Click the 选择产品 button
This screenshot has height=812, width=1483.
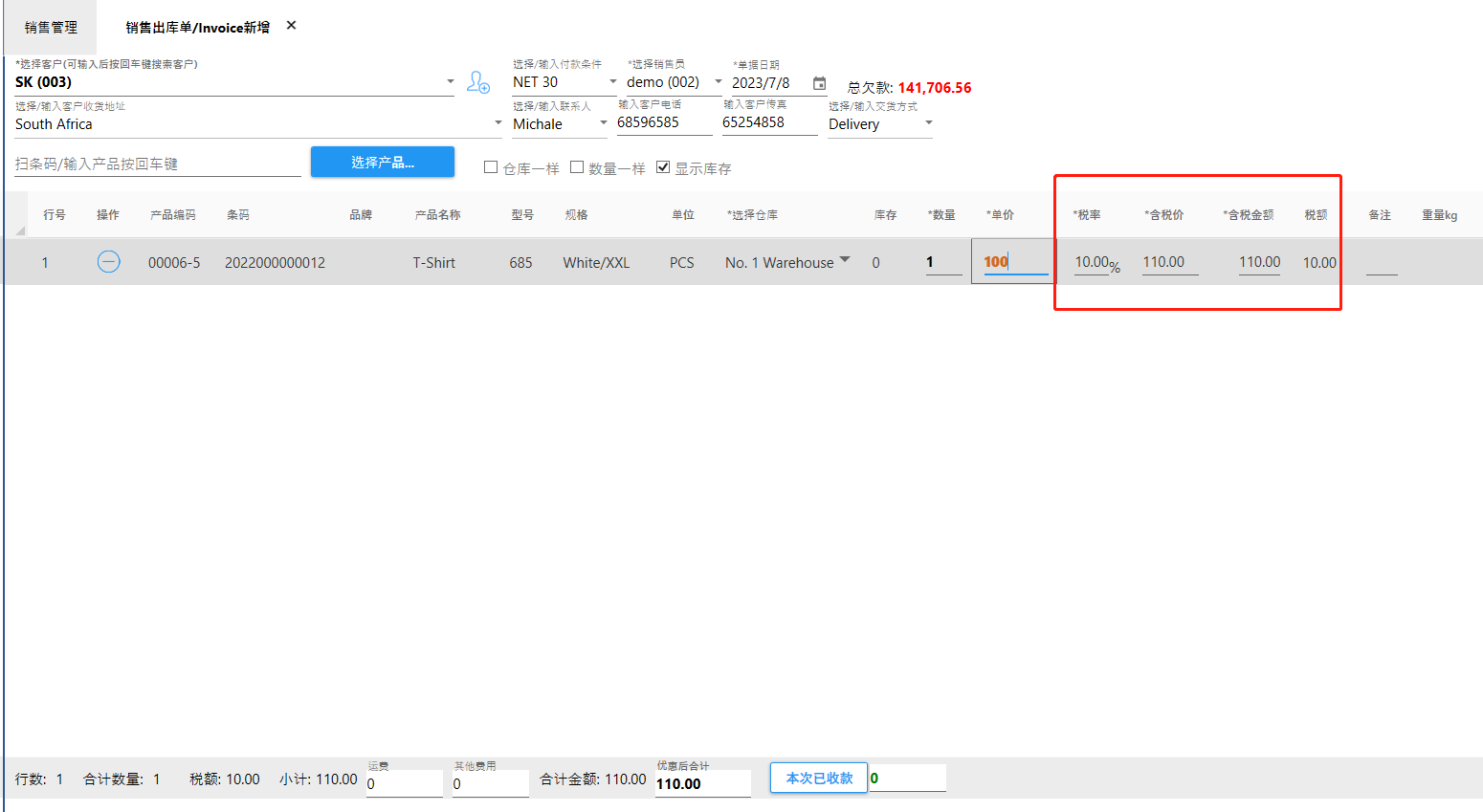tap(383, 162)
